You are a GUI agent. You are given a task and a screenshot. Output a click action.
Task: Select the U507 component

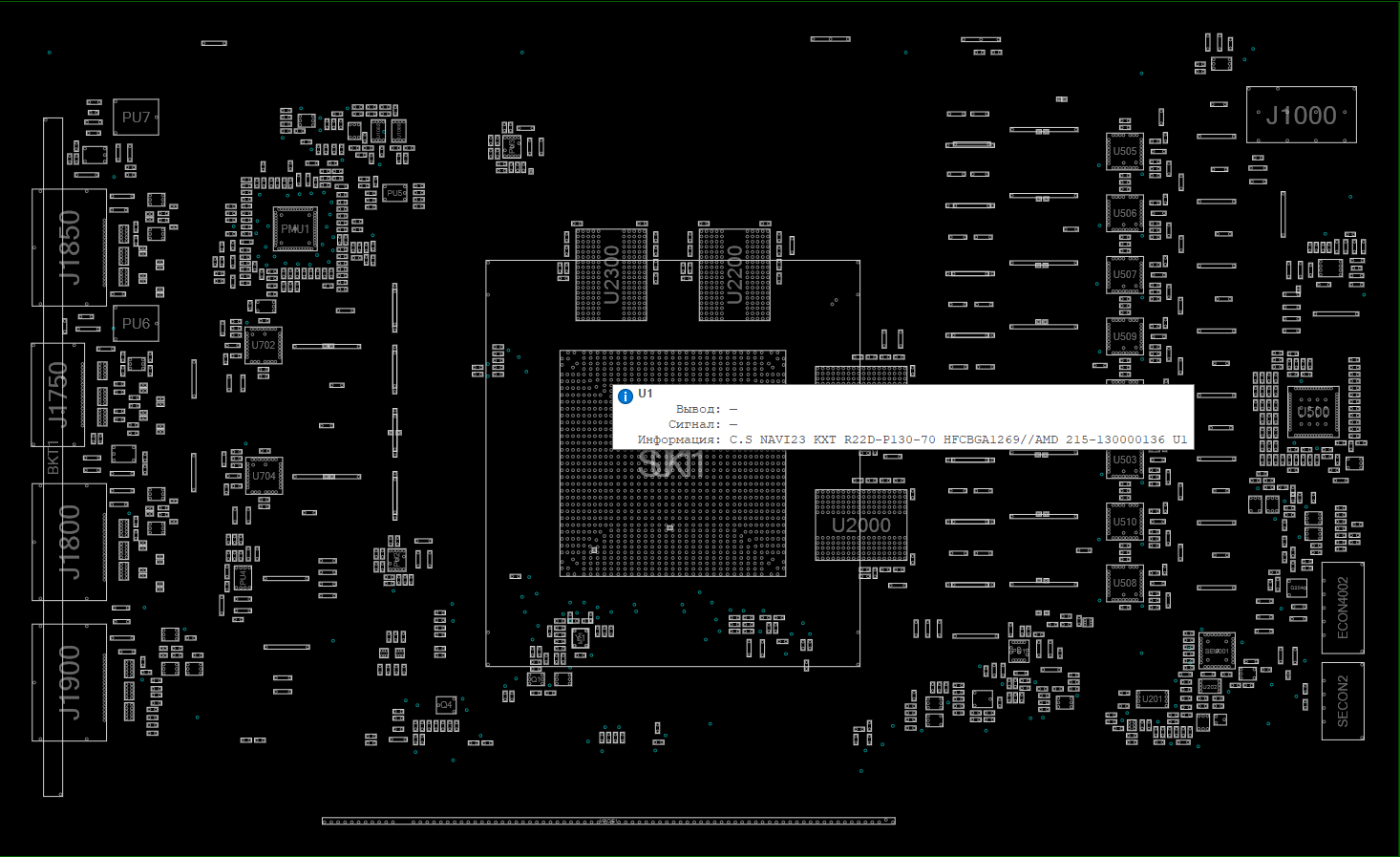click(x=1125, y=274)
